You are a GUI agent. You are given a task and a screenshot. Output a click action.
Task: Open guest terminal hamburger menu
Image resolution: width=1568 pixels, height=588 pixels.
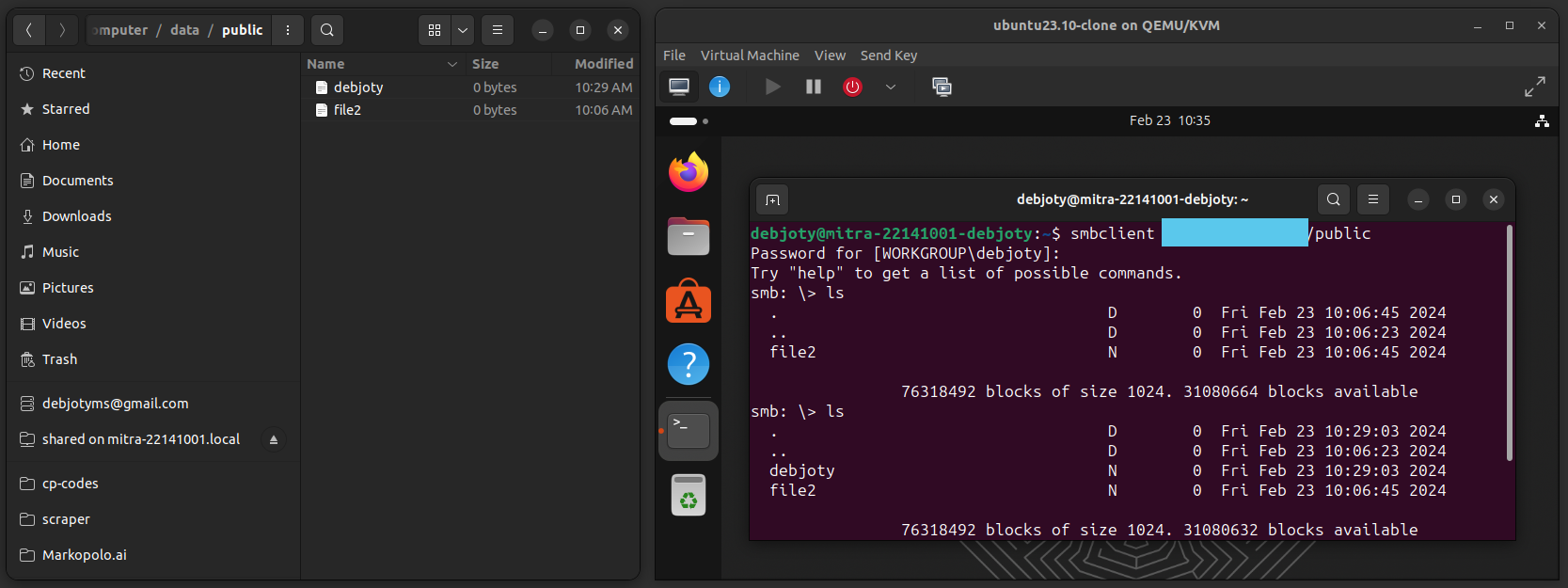1373,199
